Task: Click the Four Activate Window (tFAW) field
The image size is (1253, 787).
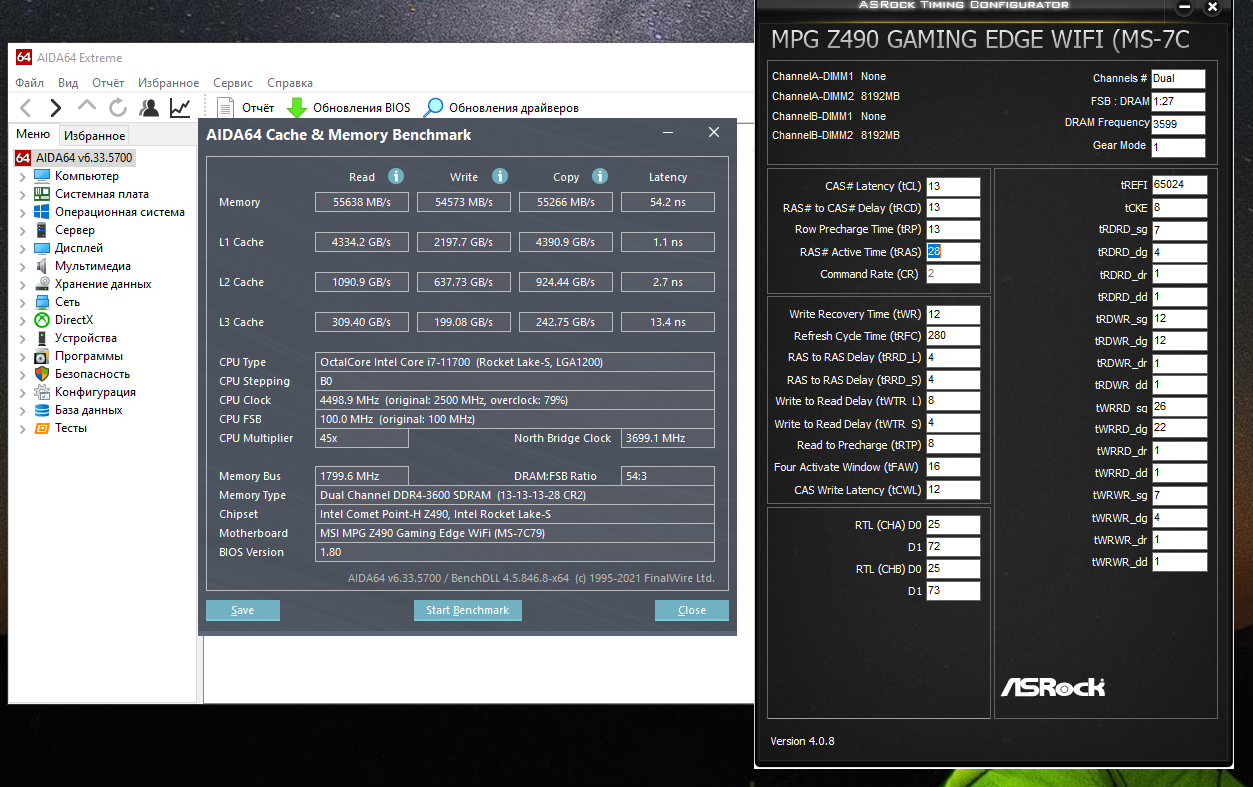Action: (x=953, y=467)
